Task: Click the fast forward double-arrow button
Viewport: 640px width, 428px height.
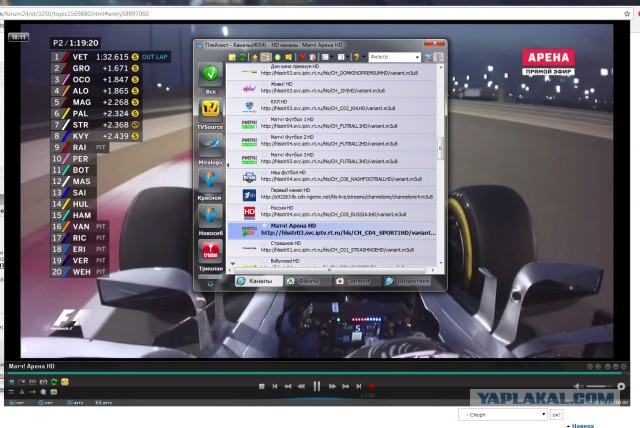Action: pyautogui.click(x=332, y=386)
